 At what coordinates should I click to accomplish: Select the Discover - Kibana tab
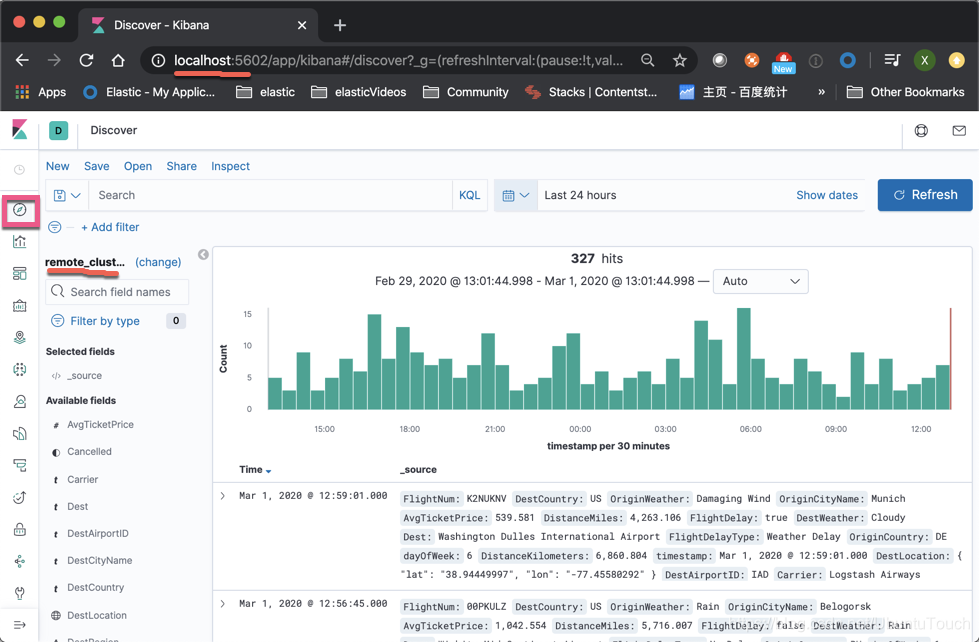pos(199,25)
